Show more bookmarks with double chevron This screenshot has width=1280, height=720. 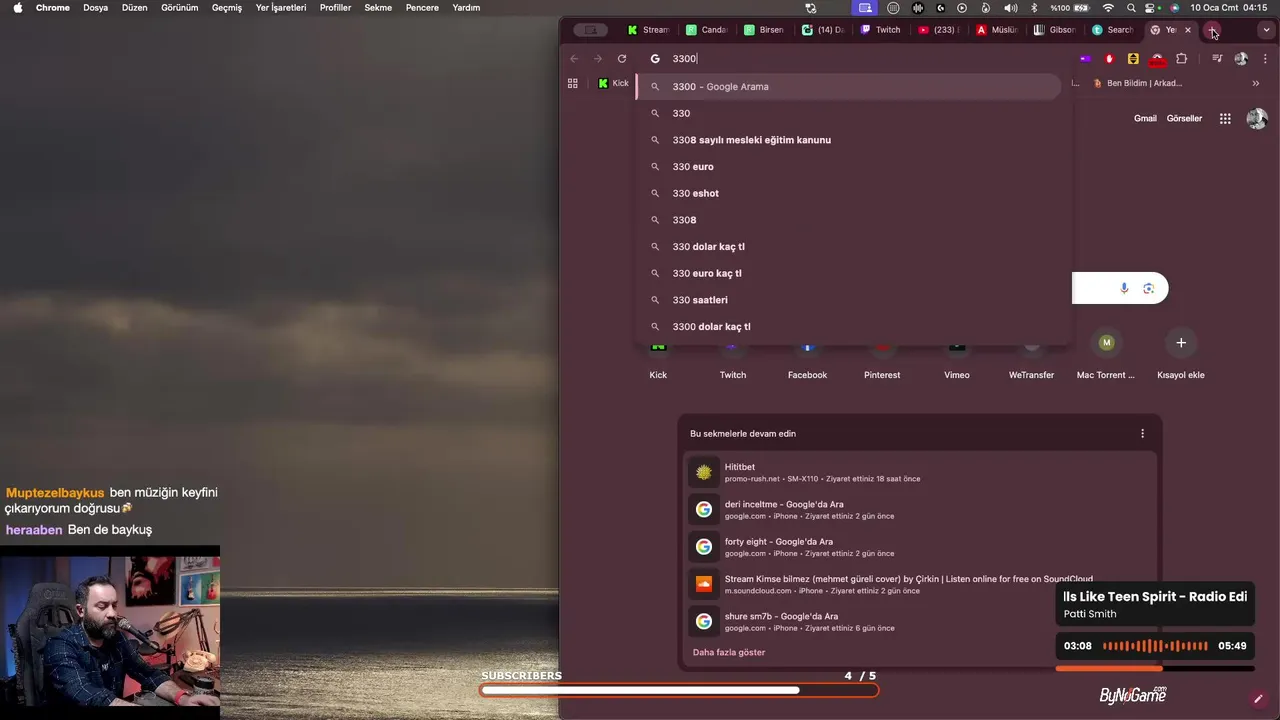(x=1256, y=83)
